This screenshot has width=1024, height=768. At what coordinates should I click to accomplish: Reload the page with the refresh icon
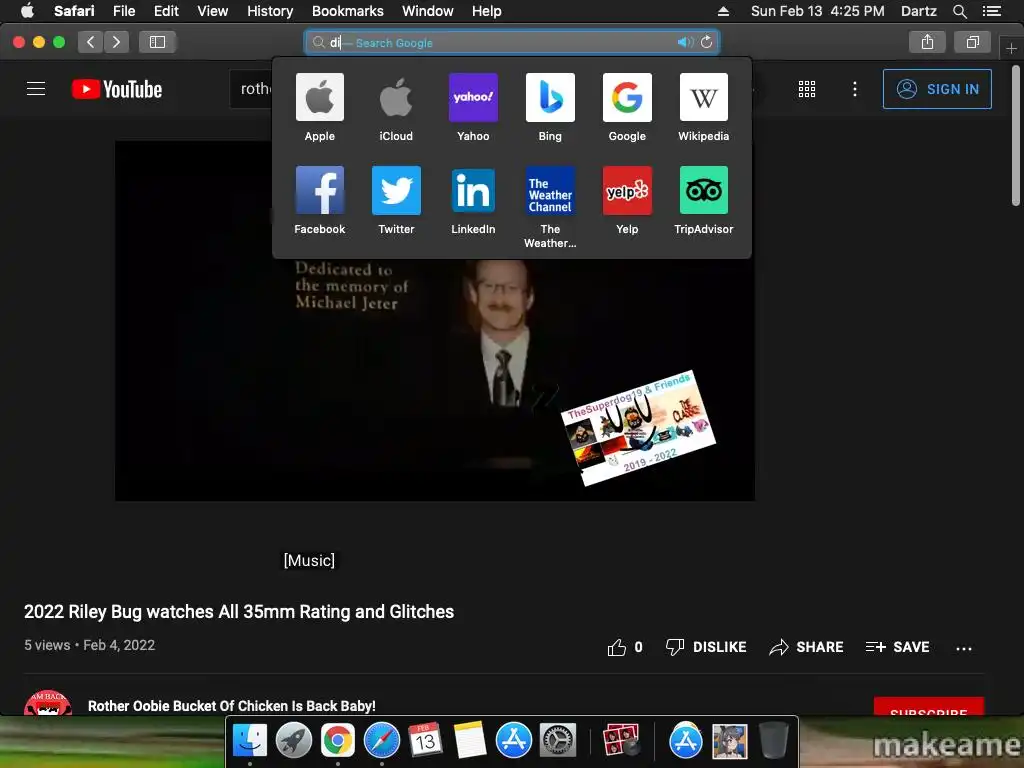click(707, 42)
